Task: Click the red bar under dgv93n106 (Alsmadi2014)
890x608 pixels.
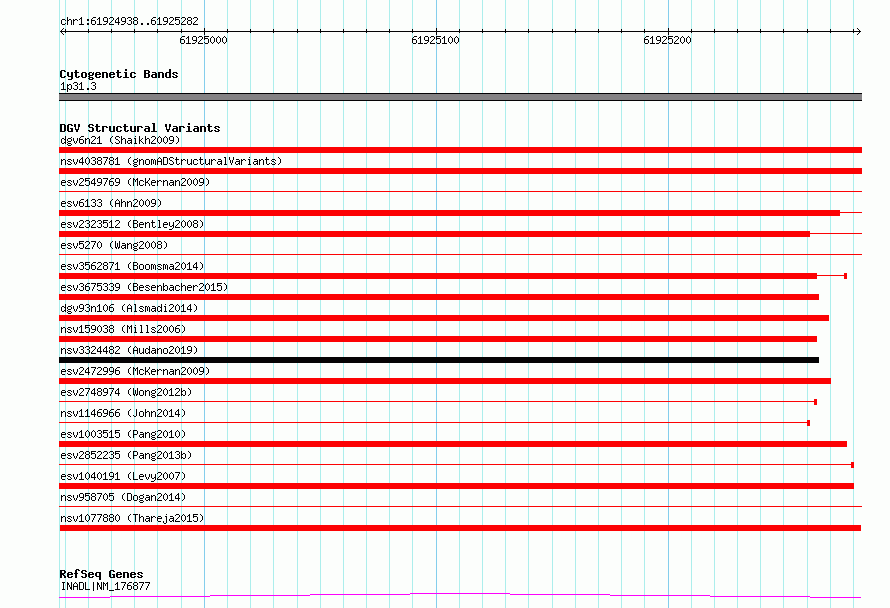Action: pos(444,318)
